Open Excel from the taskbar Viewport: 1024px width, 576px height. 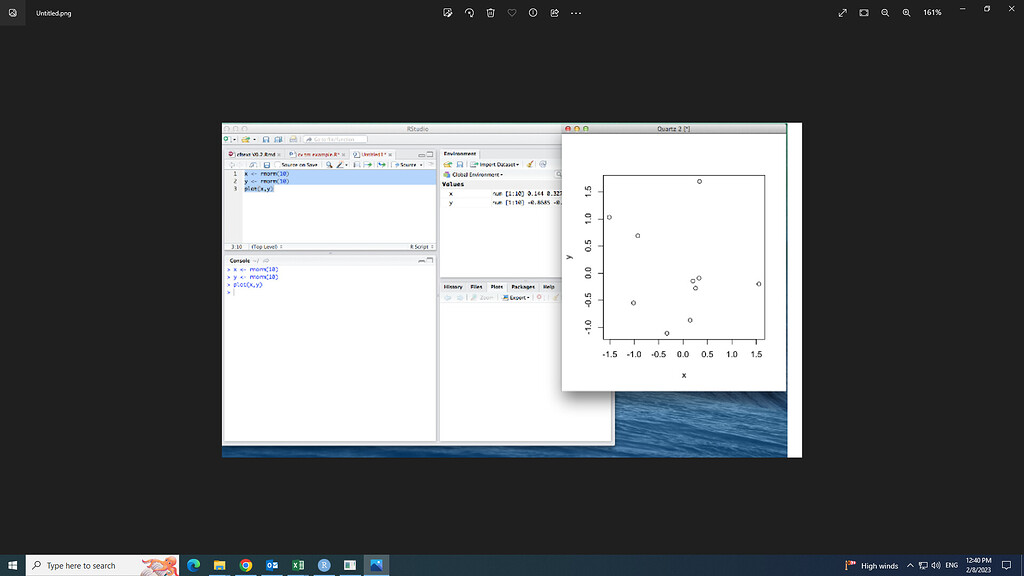298,565
